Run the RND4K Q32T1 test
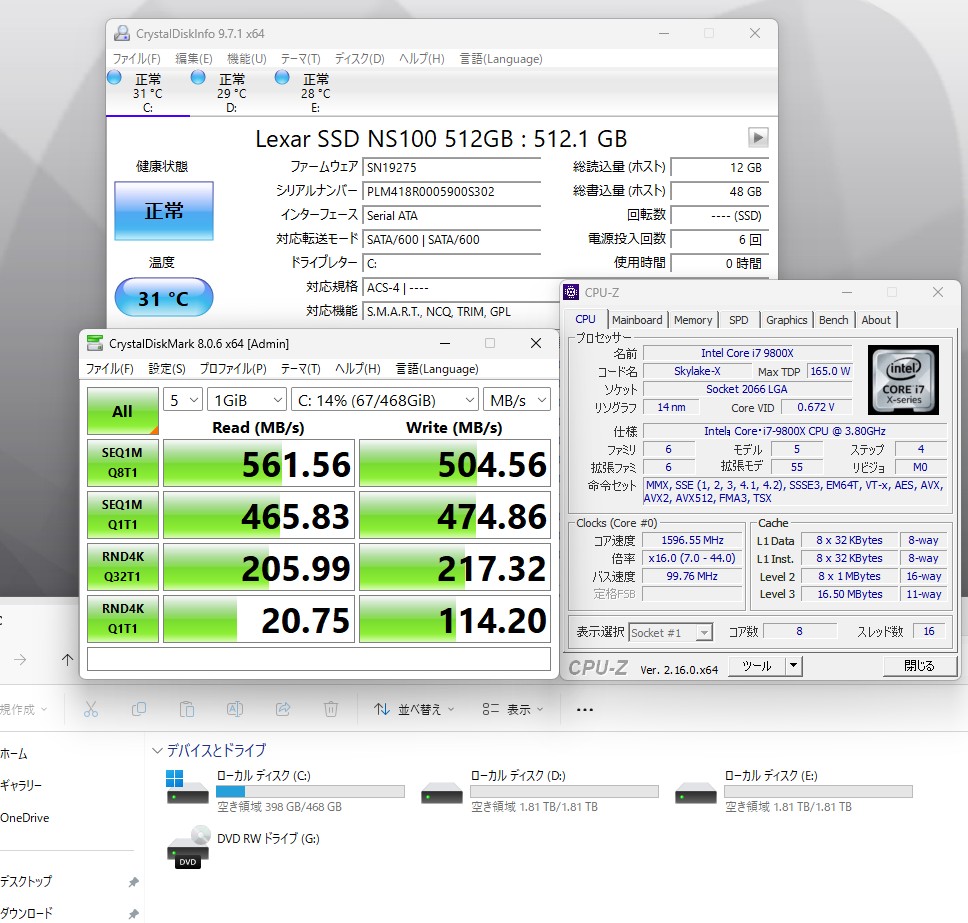The image size is (968, 923). coord(123,566)
